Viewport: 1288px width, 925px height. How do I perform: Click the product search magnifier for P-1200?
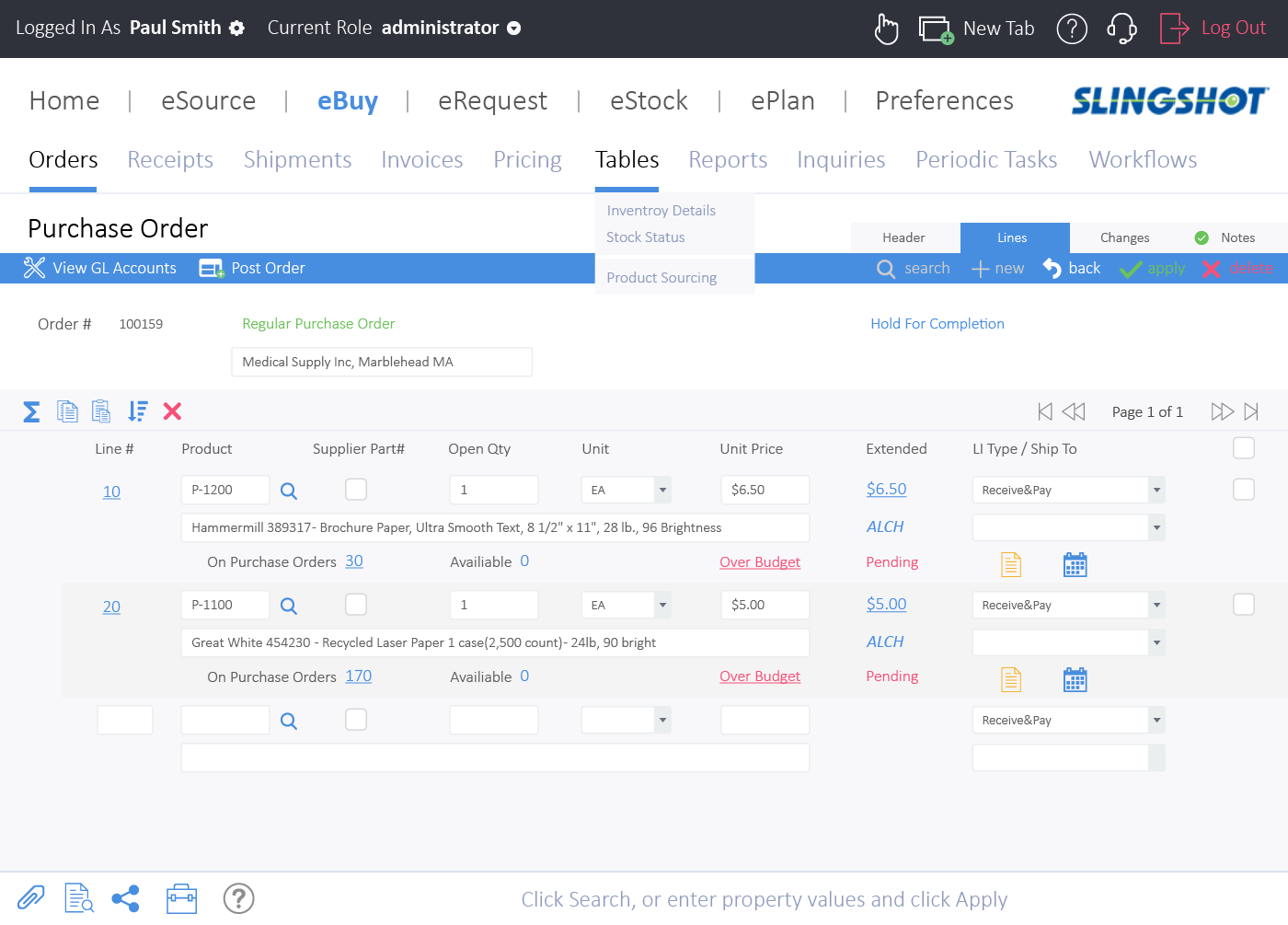point(289,491)
